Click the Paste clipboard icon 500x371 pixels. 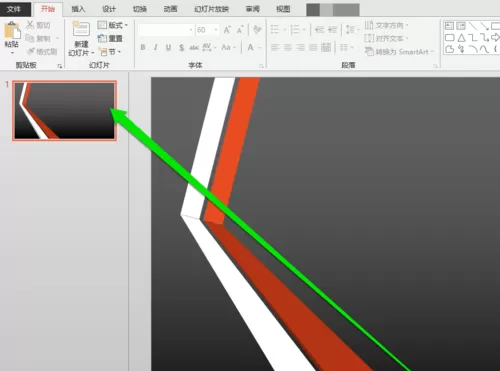point(12,30)
